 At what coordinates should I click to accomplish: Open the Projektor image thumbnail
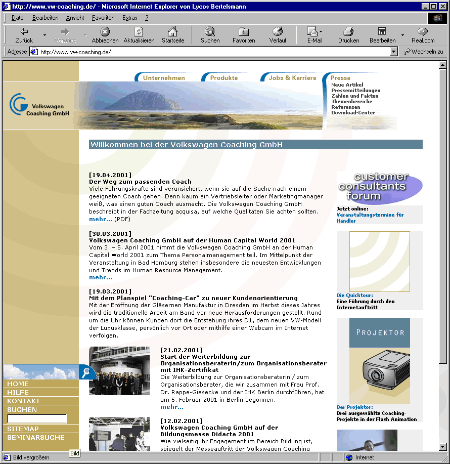coord(379,361)
